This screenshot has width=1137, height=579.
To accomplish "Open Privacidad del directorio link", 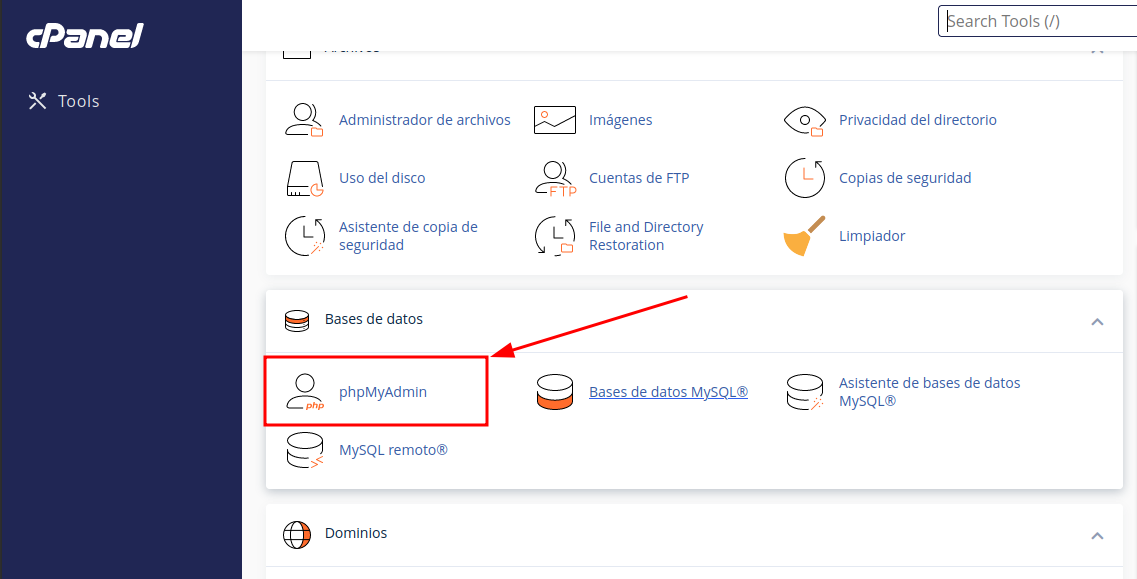I will [x=917, y=120].
